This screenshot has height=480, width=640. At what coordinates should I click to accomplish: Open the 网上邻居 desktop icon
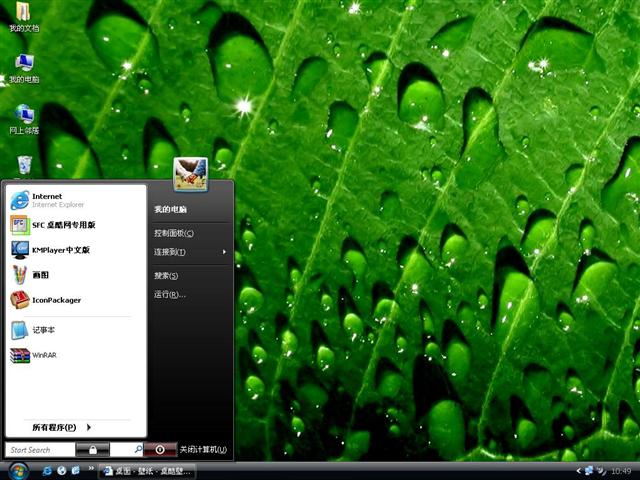coord(24,119)
